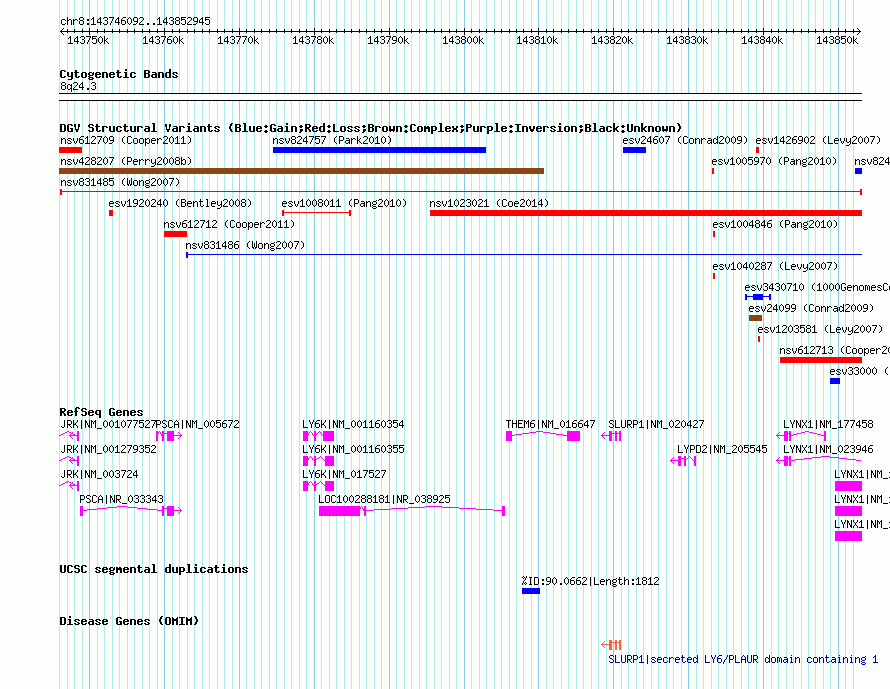
Task: Click the esv1203581 (Levy2007) label
Action: (820, 329)
